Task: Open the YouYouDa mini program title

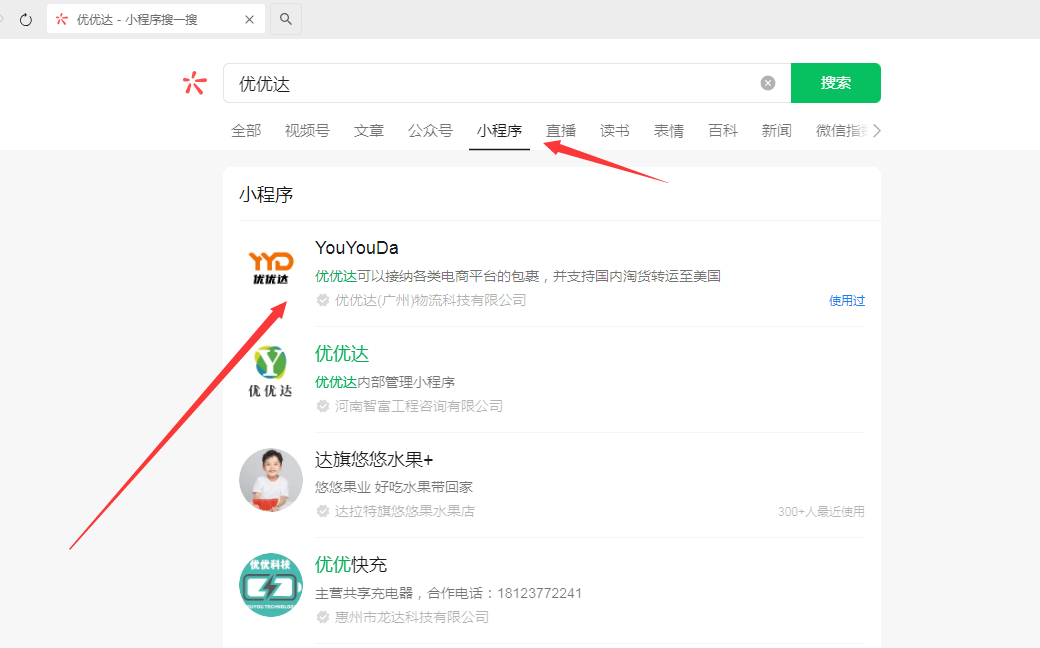Action: pyautogui.click(x=357, y=248)
